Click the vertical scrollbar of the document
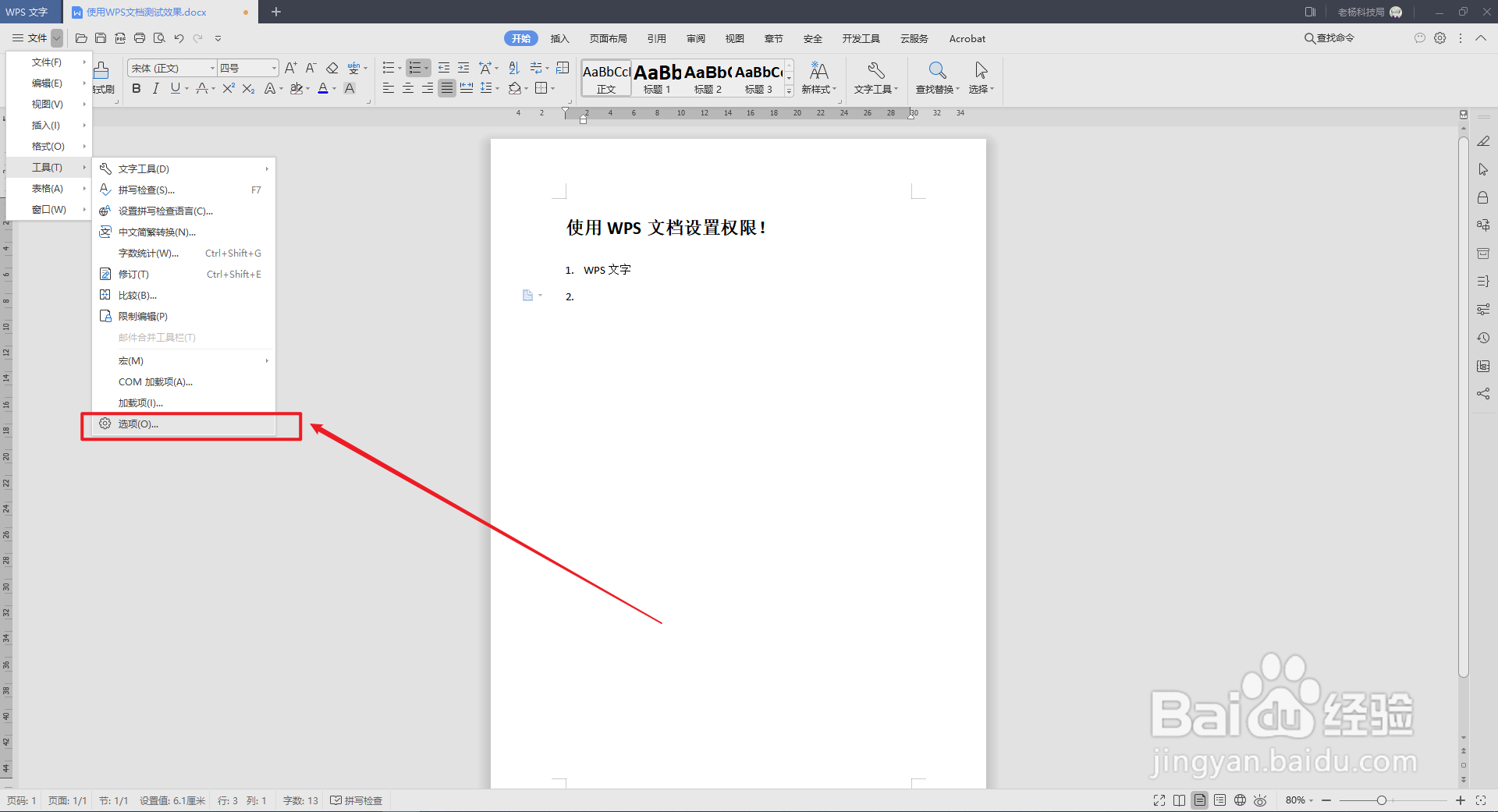1498x812 pixels. click(x=1464, y=407)
